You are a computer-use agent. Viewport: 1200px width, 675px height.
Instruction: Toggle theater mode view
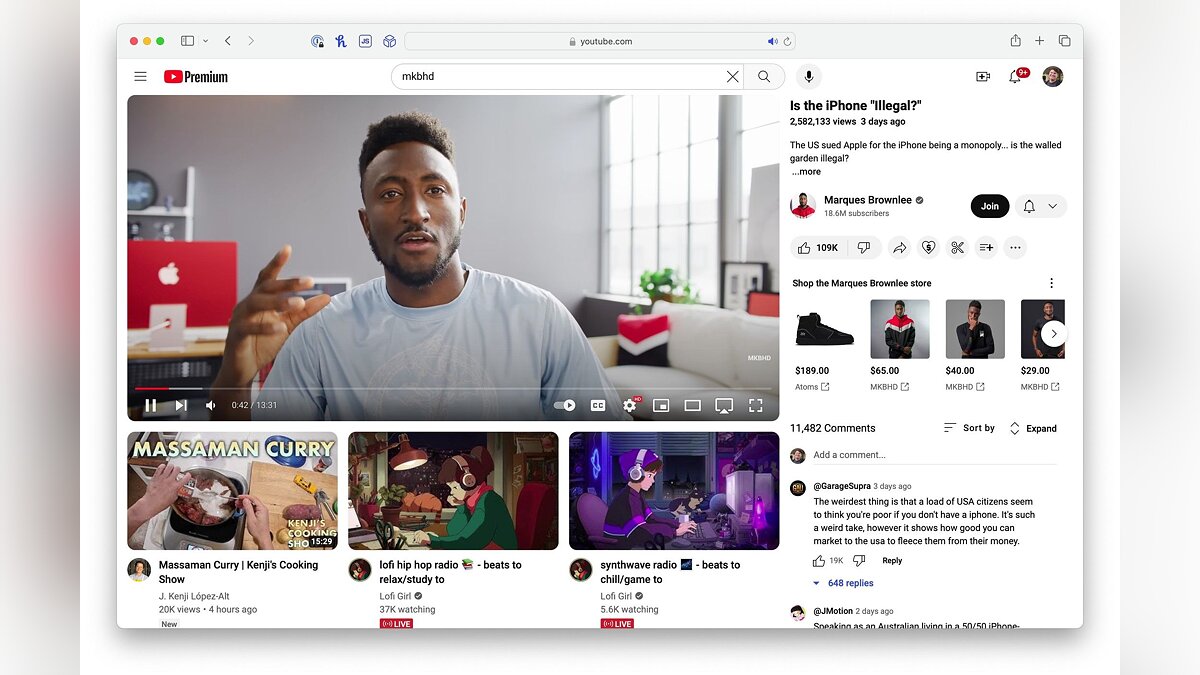tap(692, 405)
